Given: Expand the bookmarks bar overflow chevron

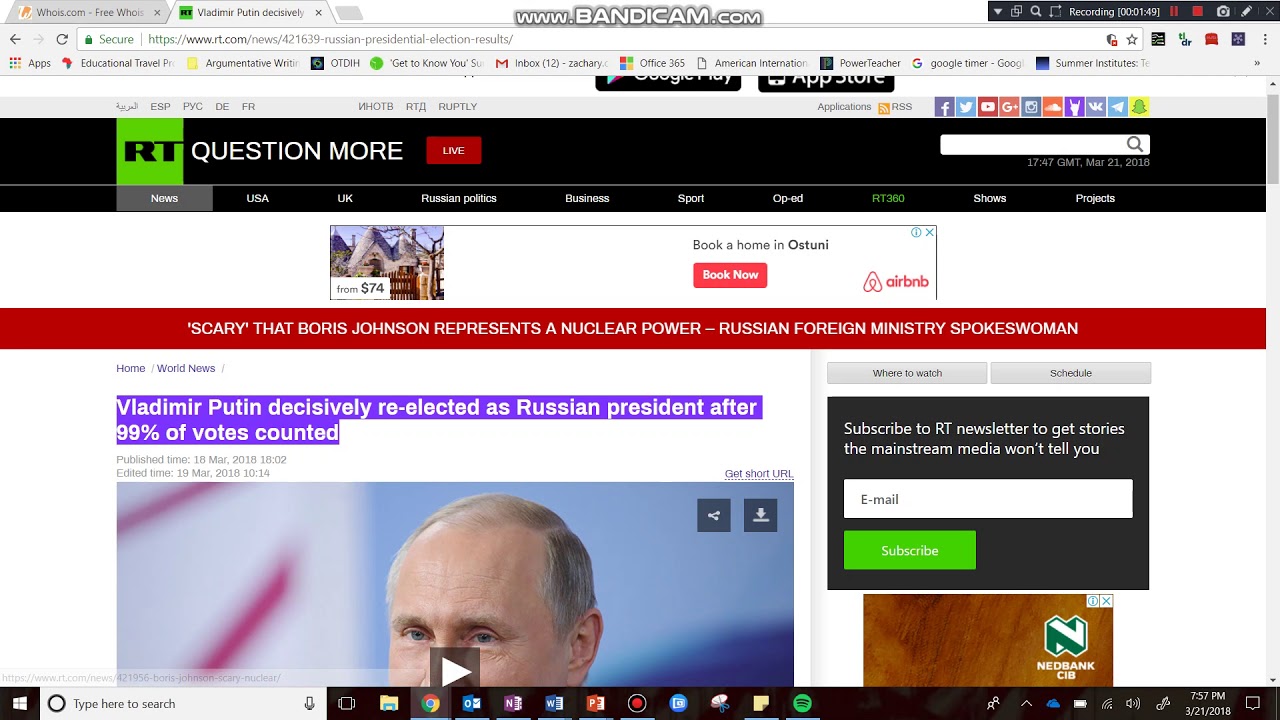Looking at the screenshot, I should tap(1257, 63).
